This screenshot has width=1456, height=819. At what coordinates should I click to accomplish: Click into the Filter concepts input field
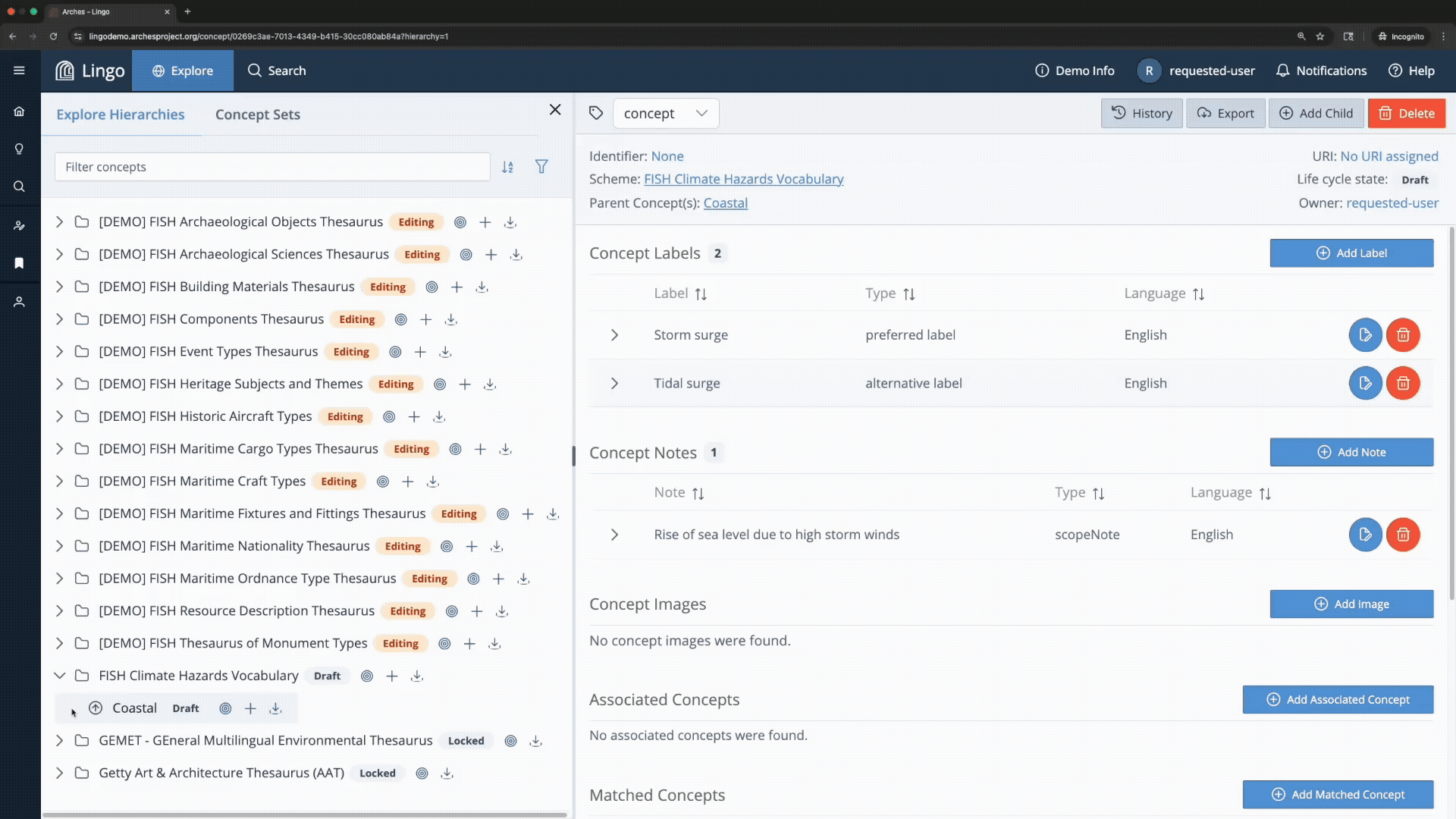coord(272,167)
